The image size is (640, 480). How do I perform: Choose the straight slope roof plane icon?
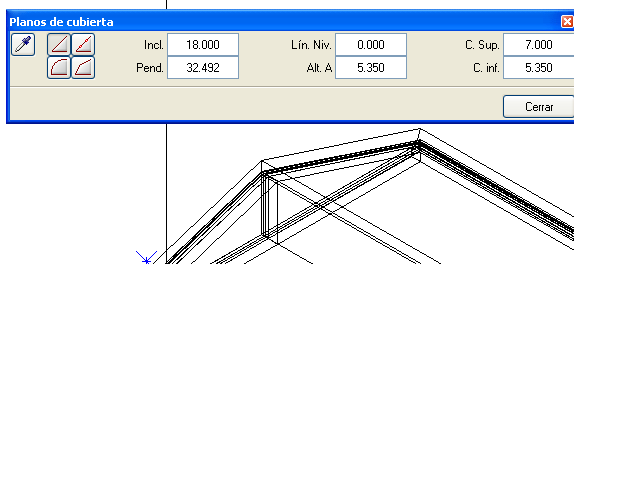59,44
